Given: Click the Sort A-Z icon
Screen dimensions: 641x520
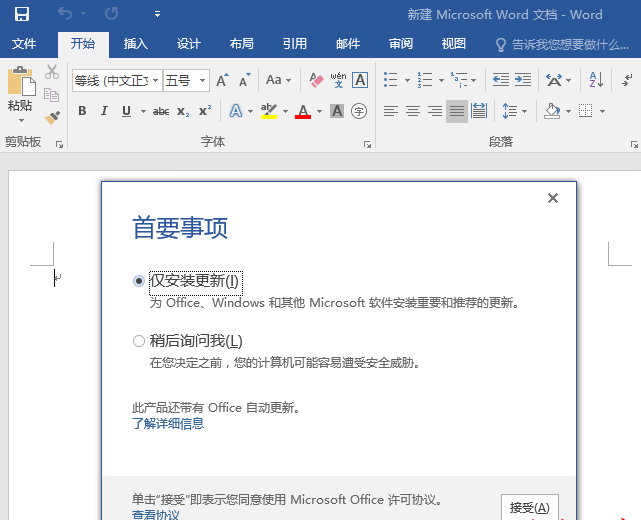Looking at the screenshot, I should 596,80.
